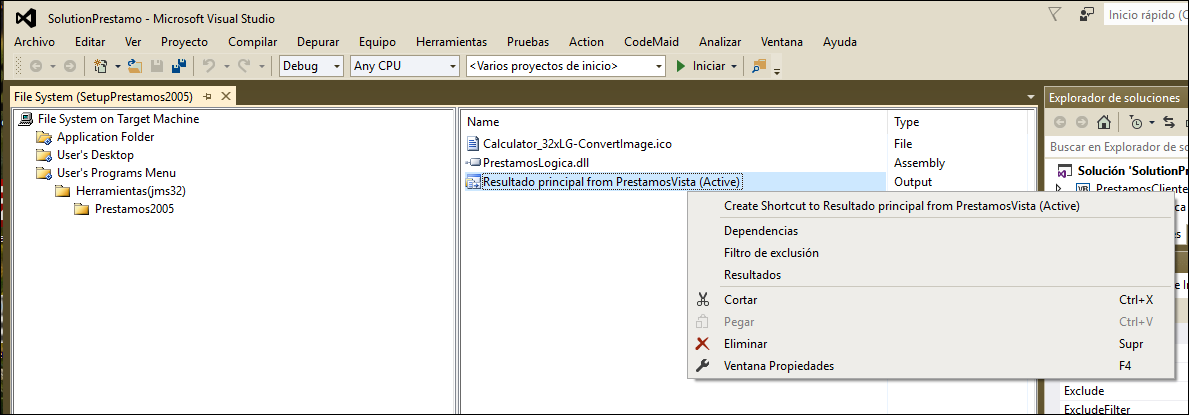
Task: Open the Redo history dropdown arrow
Action: click(262, 67)
